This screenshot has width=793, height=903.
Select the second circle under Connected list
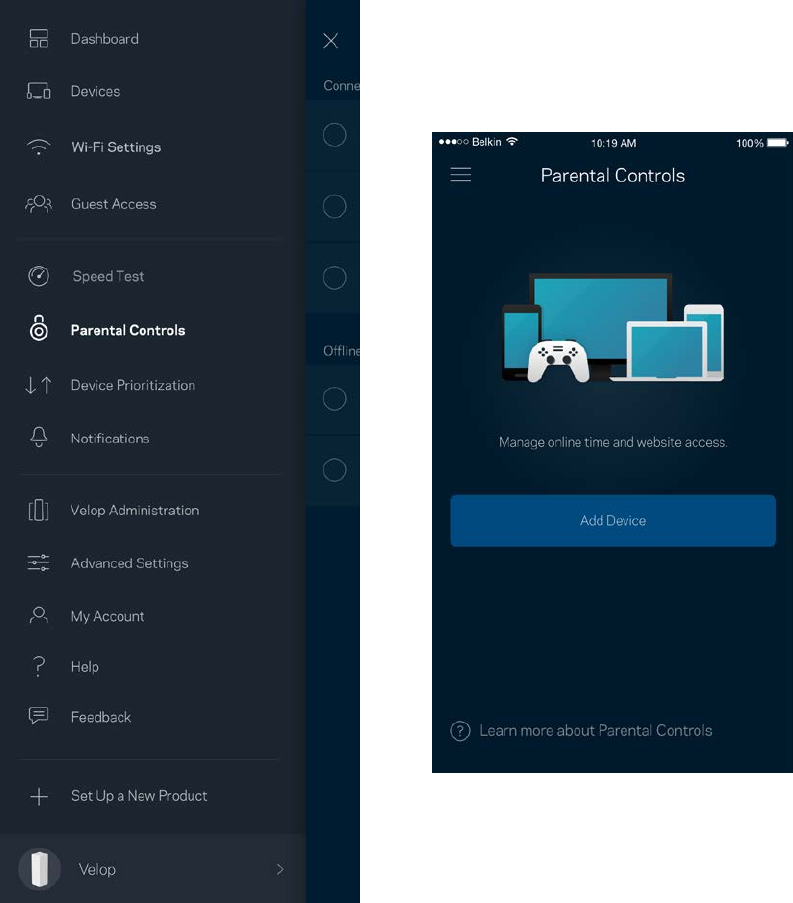click(335, 206)
